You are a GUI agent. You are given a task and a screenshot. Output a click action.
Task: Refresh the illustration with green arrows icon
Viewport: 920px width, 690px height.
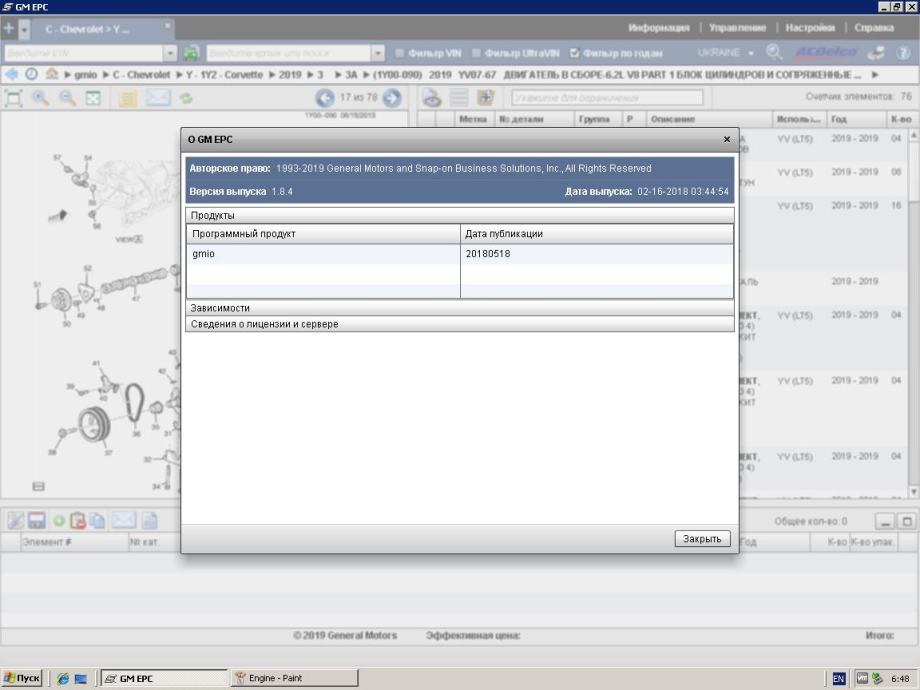tap(186, 98)
